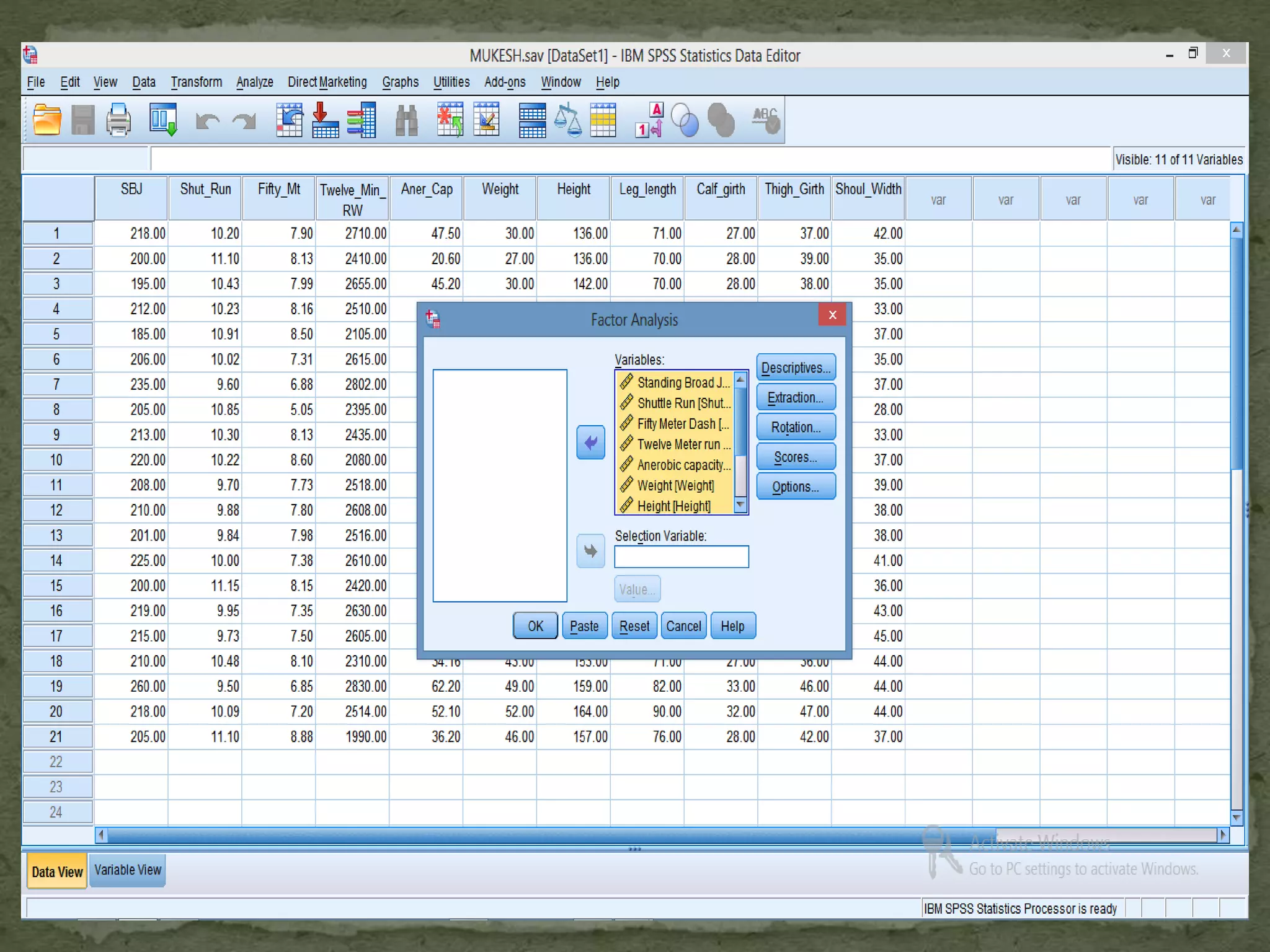Click inside the Selection Variable field
1270x952 pixels.
(681, 557)
